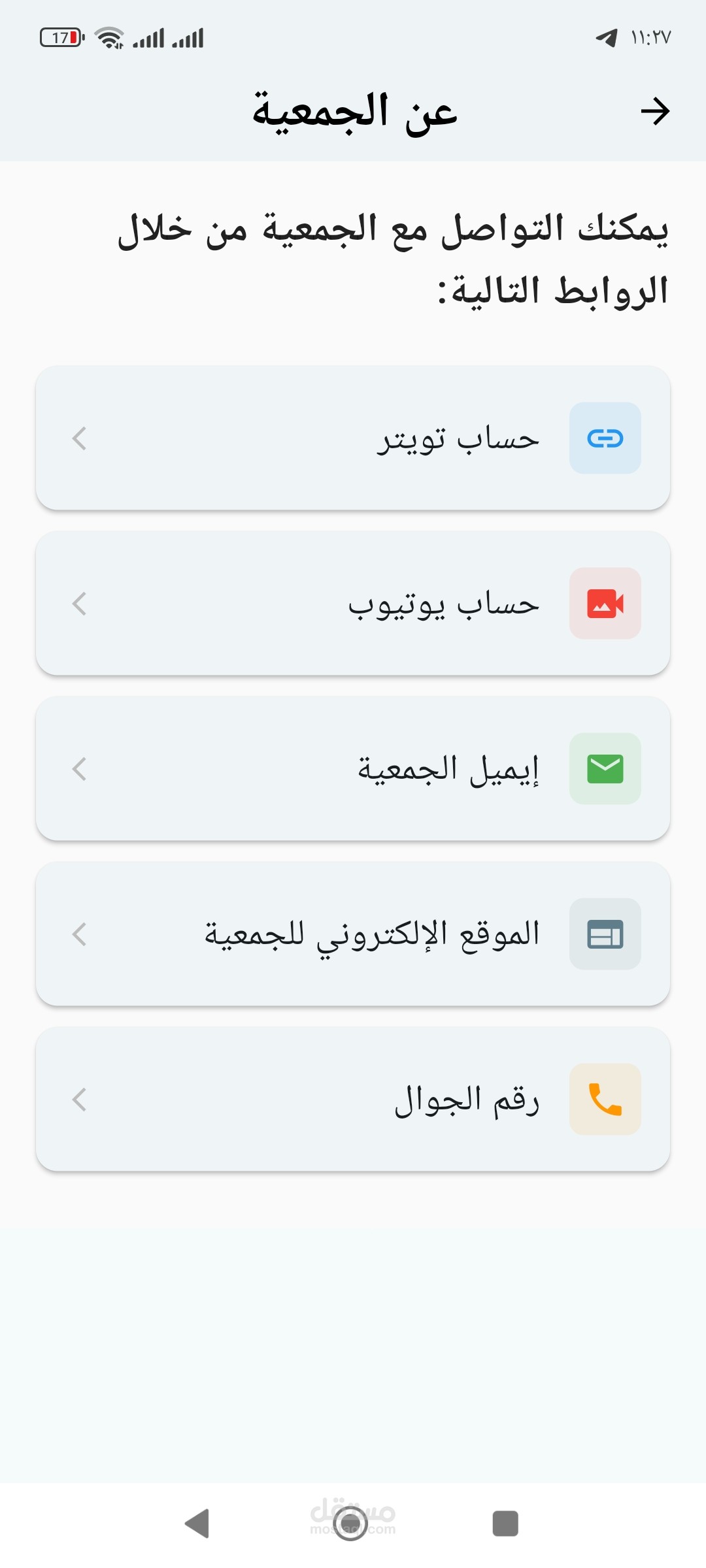Expand the chevron on رقم الجوال row
The width and height of the screenshot is (706, 1568).
(80, 1100)
